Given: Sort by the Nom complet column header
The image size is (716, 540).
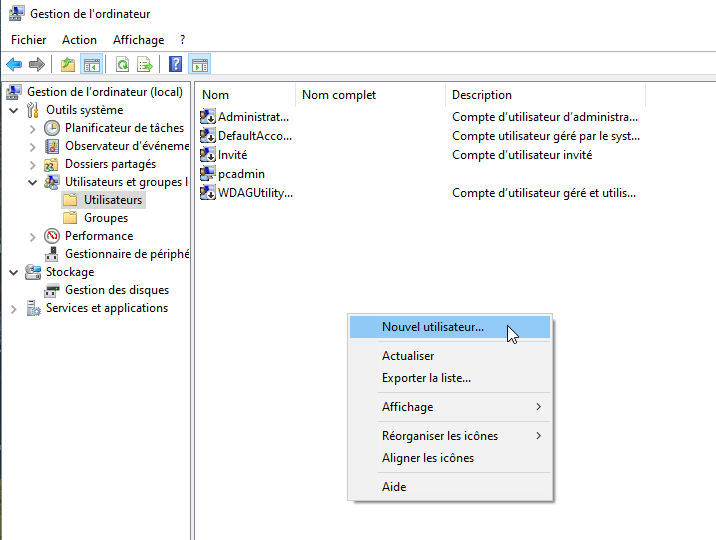Looking at the screenshot, I should click(x=370, y=95).
